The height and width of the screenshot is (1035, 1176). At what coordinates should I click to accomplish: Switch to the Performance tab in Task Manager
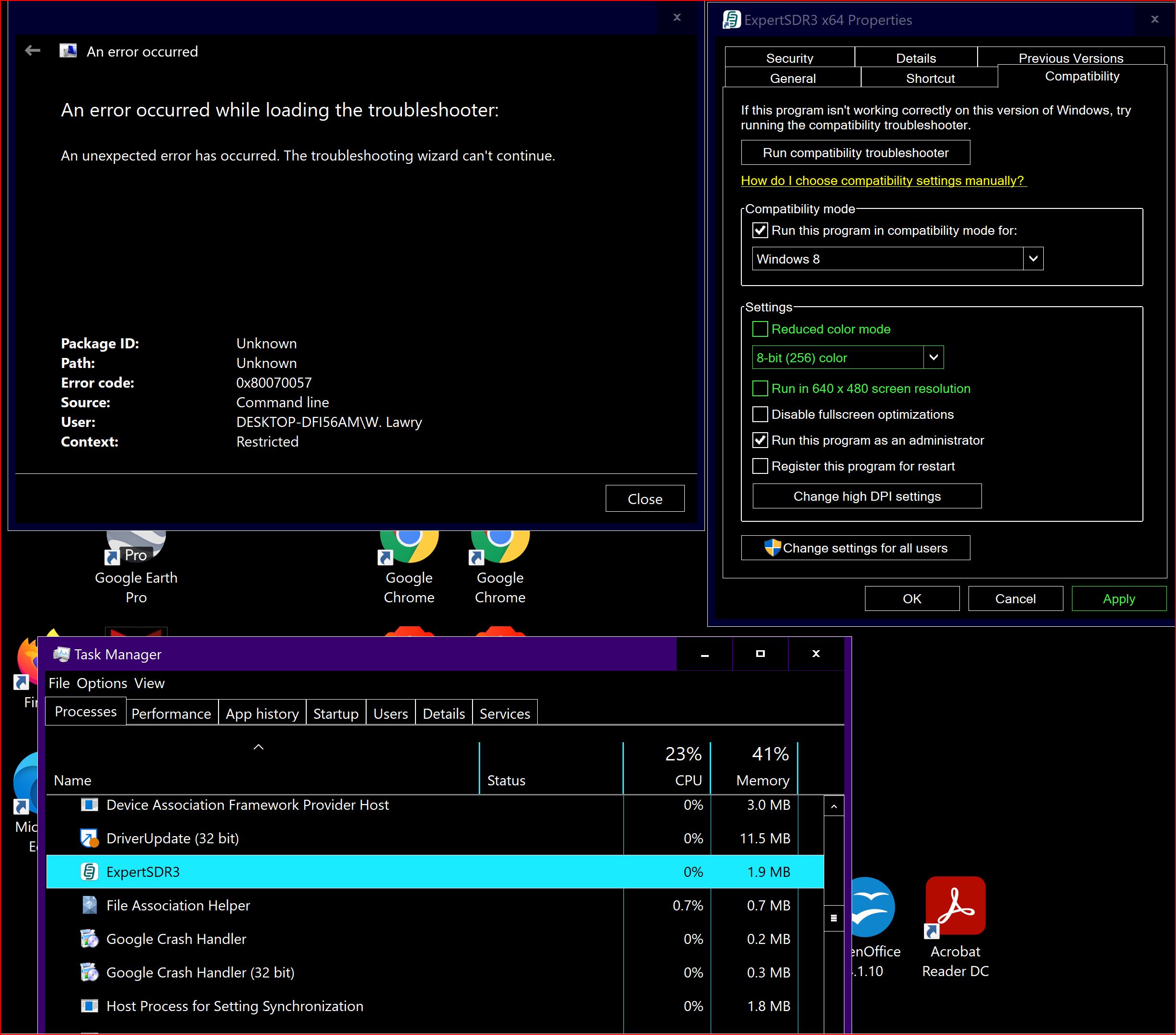[x=171, y=713]
